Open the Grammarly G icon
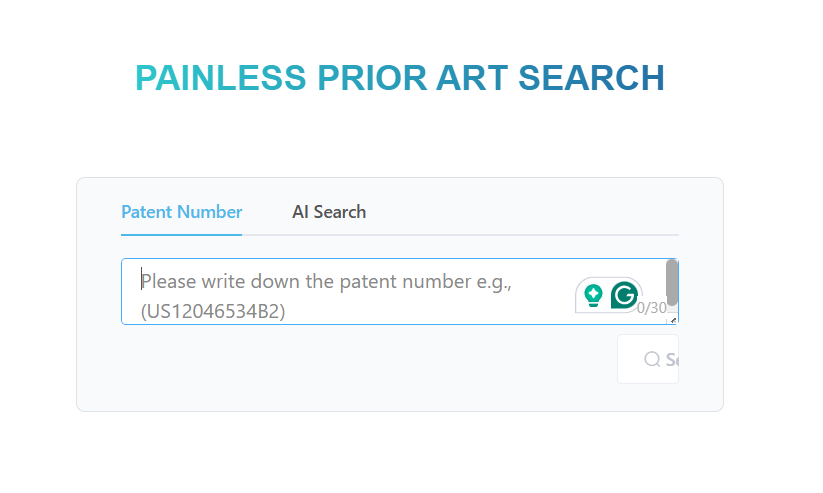The height and width of the screenshot is (493, 823). (x=625, y=295)
